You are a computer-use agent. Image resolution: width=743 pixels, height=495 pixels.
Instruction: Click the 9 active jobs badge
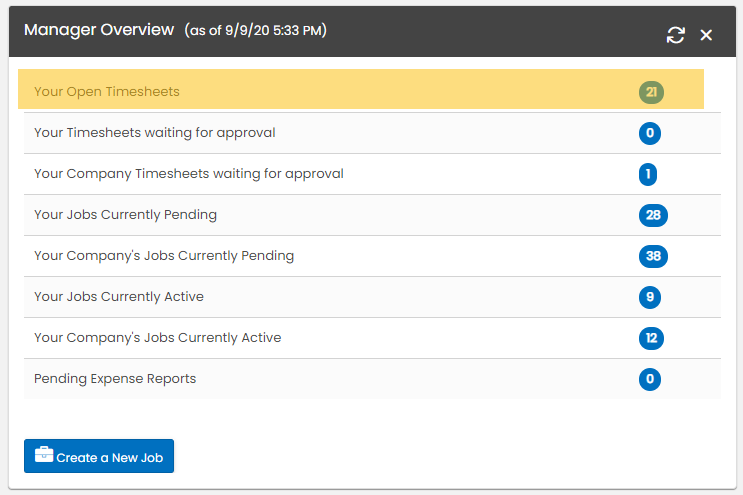pos(649,297)
